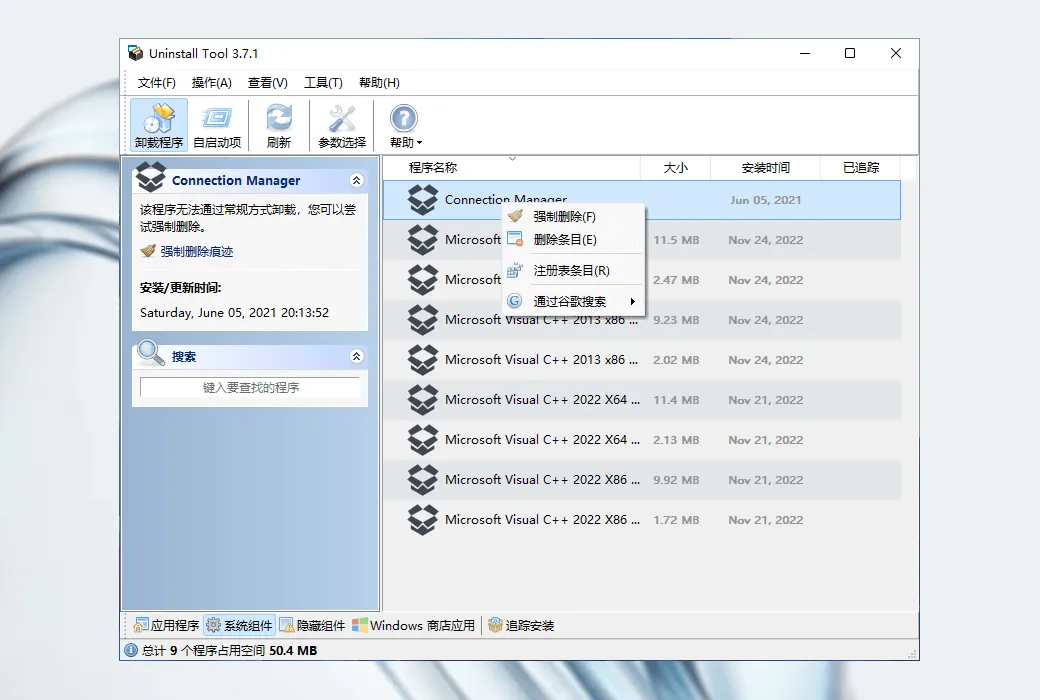Sort by 程序名称 column header
The height and width of the screenshot is (700, 1040).
click(511, 168)
